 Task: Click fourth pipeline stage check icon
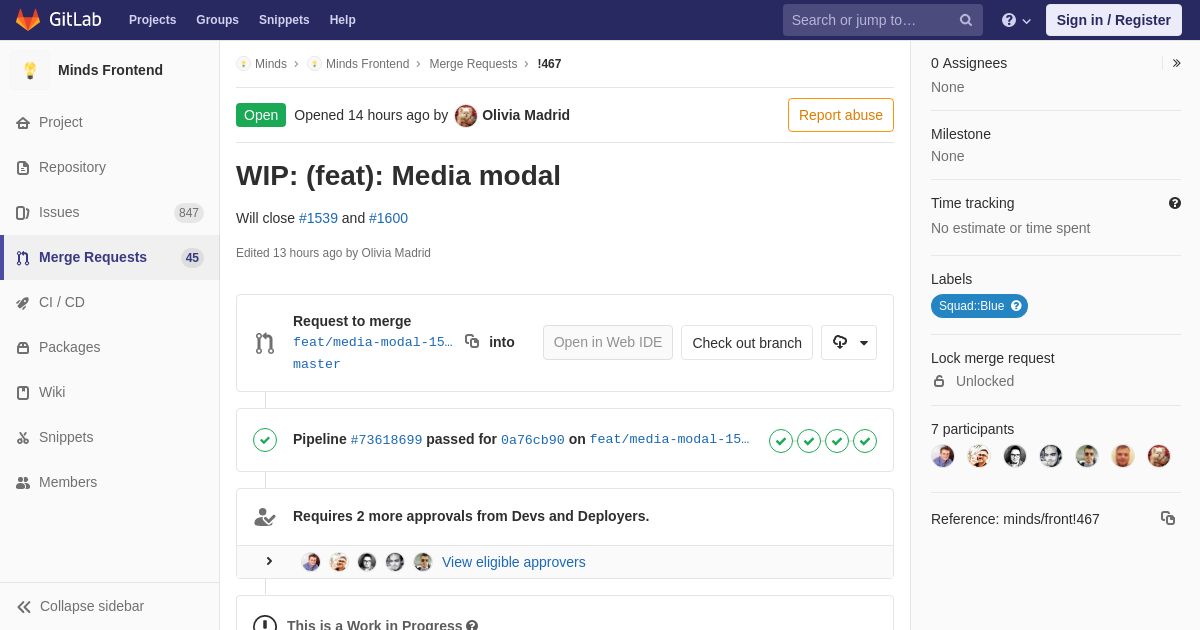(865, 441)
